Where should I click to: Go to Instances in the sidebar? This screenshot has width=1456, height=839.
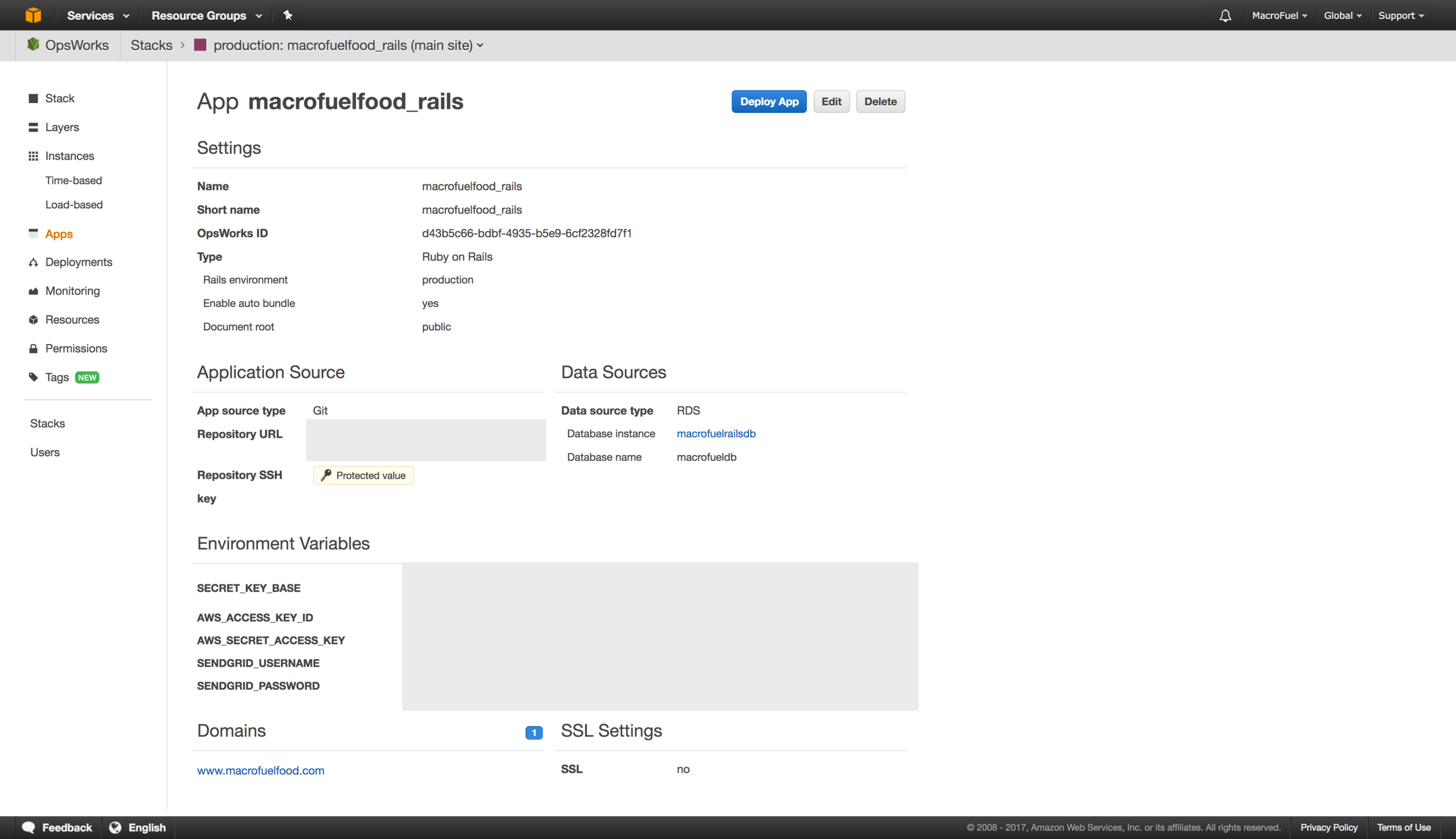coord(70,156)
